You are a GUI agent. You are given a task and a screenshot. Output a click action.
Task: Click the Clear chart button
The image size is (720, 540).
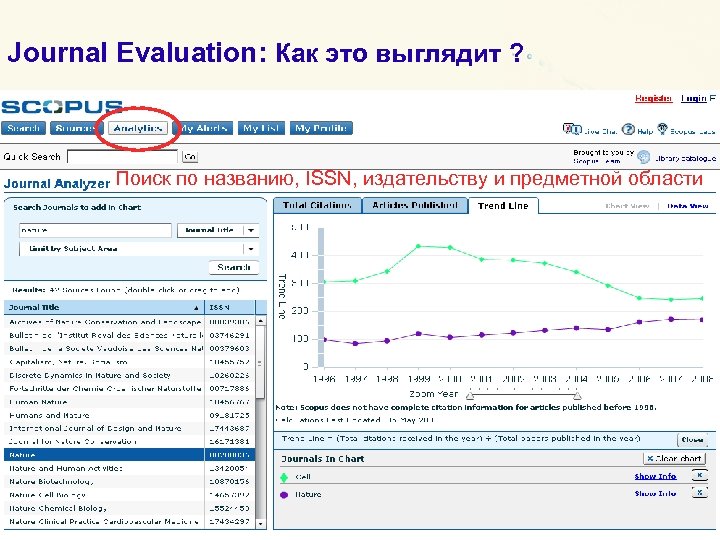[674, 458]
